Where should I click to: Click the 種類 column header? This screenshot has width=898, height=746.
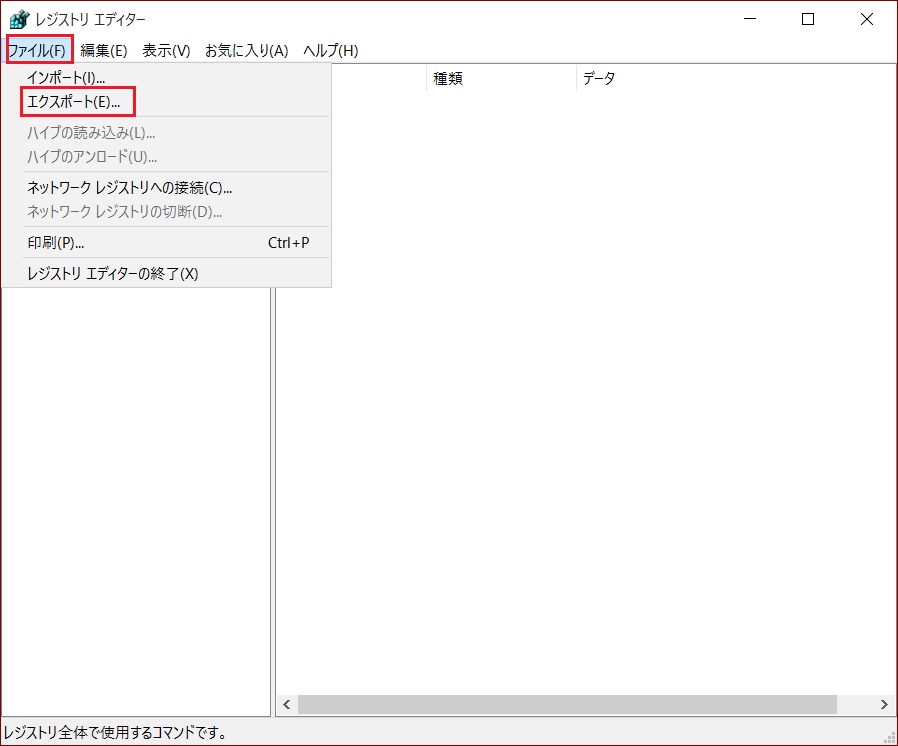[501, 78]
